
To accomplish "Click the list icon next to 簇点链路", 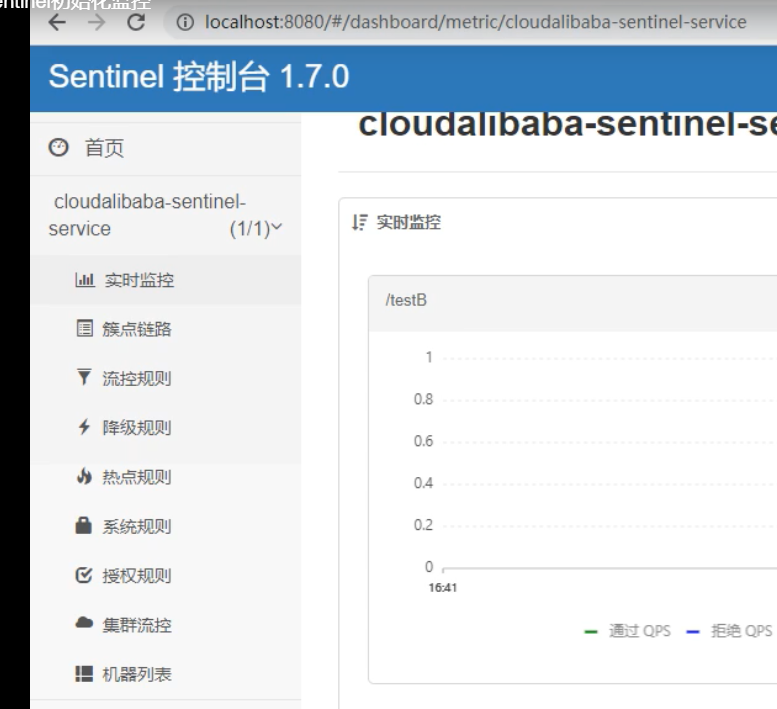I will click(x=85, y=328).
